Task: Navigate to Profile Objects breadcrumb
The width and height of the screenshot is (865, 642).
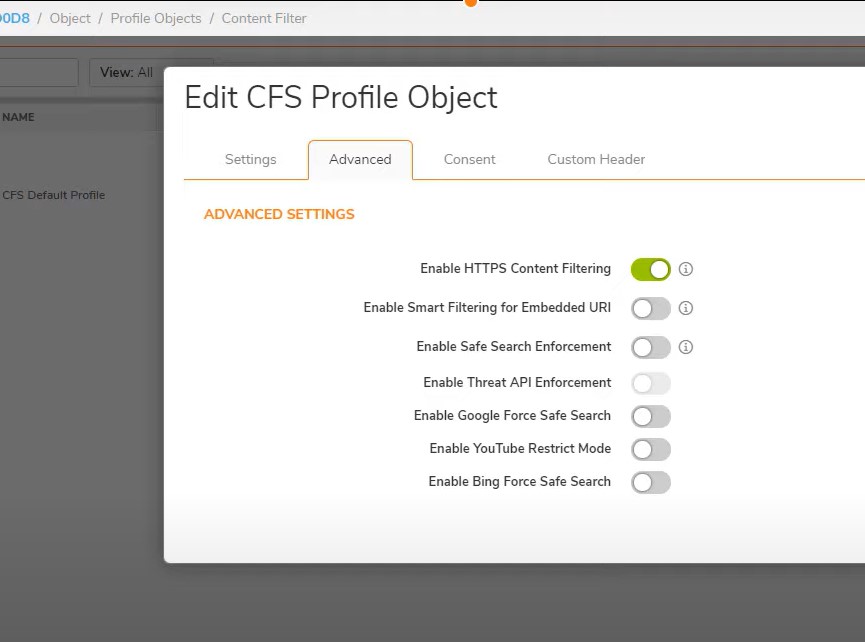Action: [155, 18]
